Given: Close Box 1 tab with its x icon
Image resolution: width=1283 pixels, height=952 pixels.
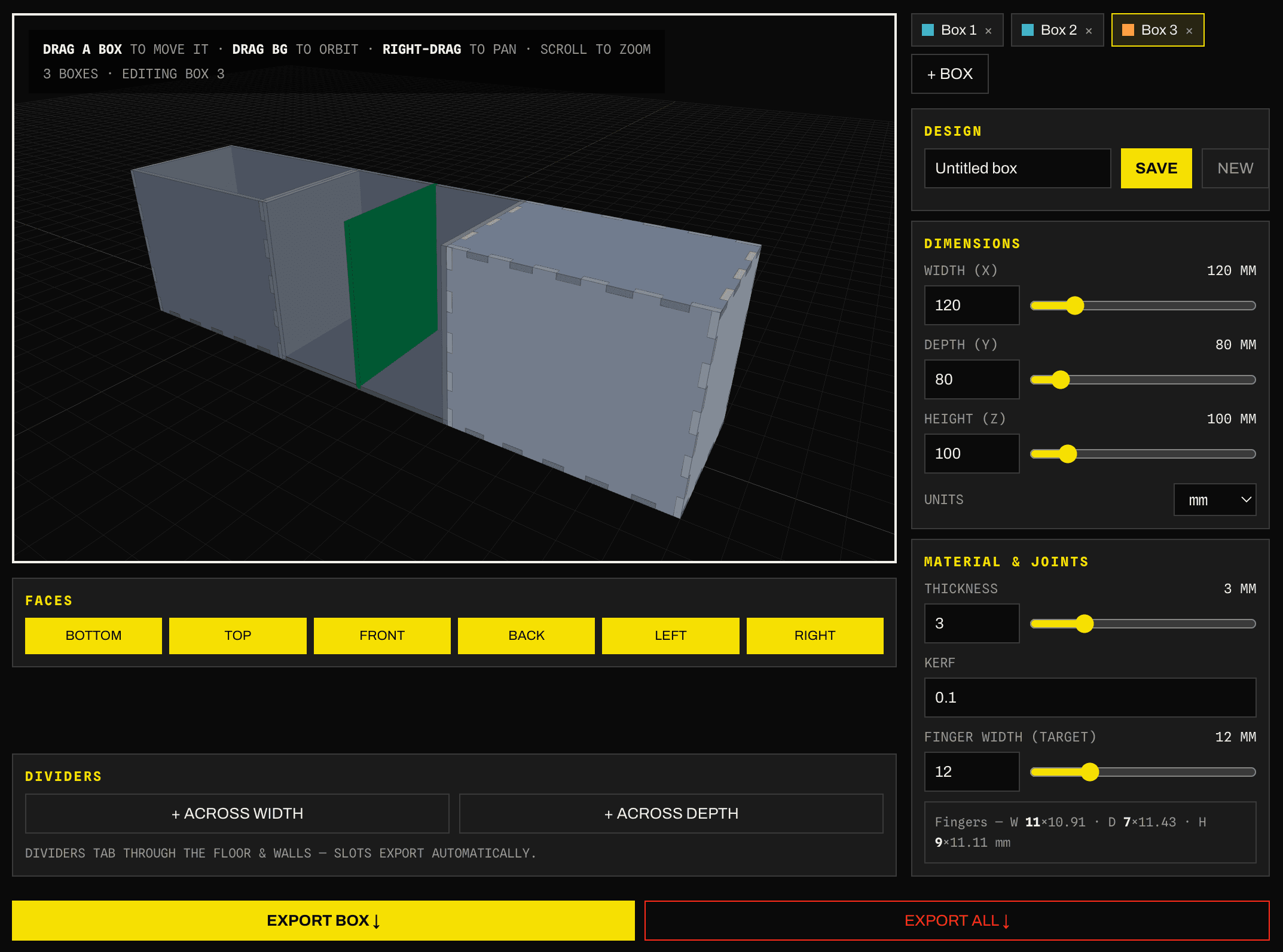Looking at the screenshot, I should [x=988, y=31].
